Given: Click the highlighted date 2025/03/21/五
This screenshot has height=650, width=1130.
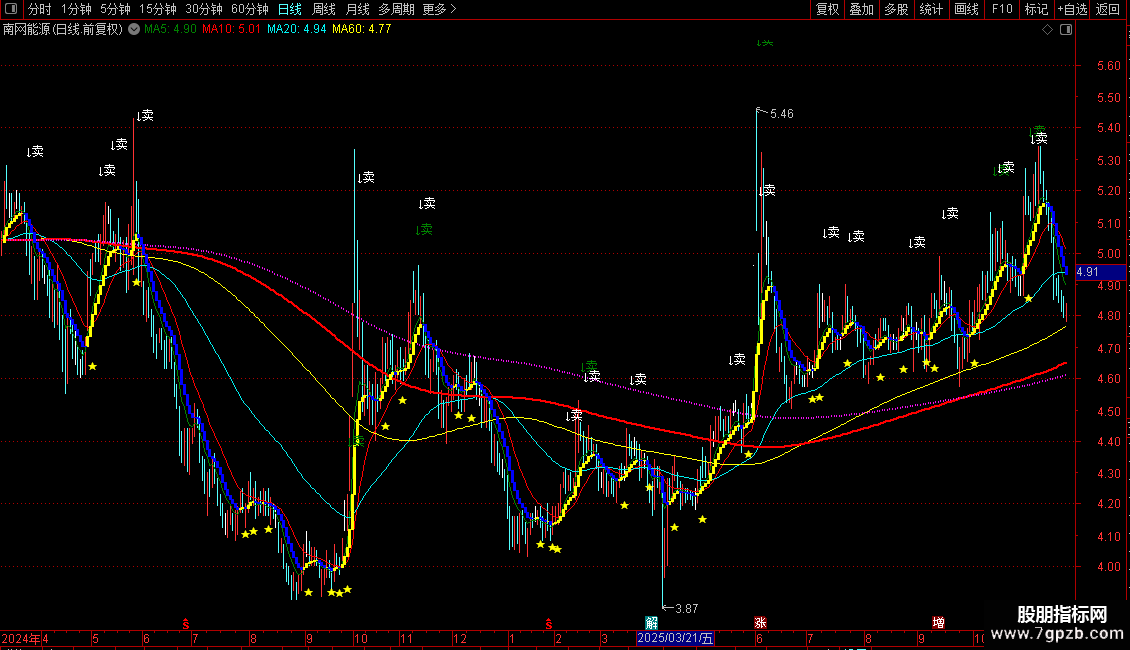Looking at the screenshot, I should click(x=675, y=638).
